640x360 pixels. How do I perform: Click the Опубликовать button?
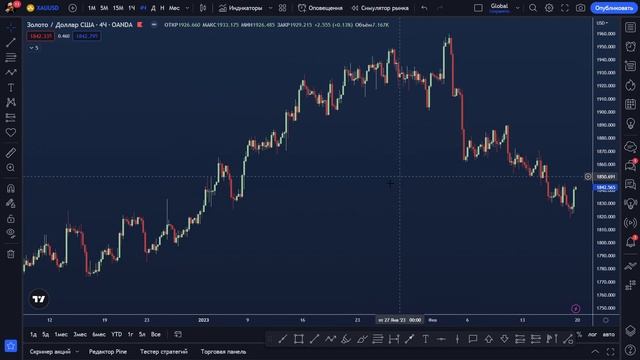click(x=613, y=8)
